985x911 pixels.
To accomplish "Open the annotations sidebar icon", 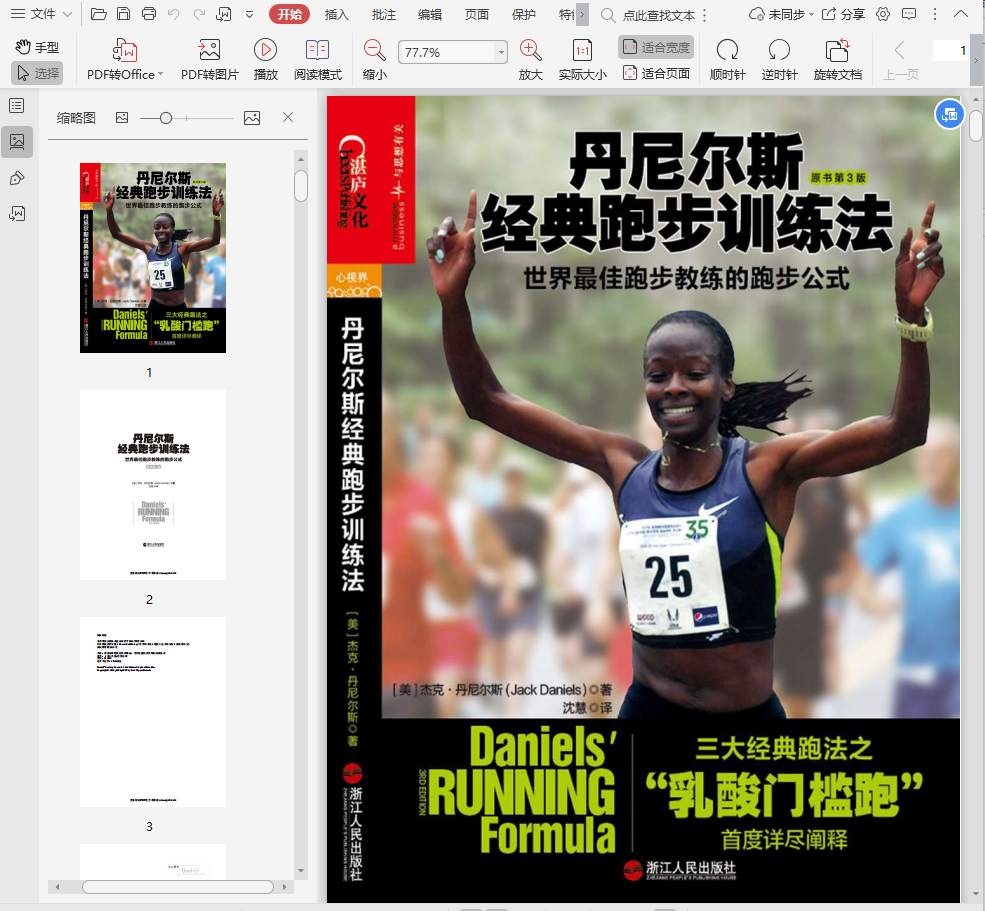I will [17, 178].
